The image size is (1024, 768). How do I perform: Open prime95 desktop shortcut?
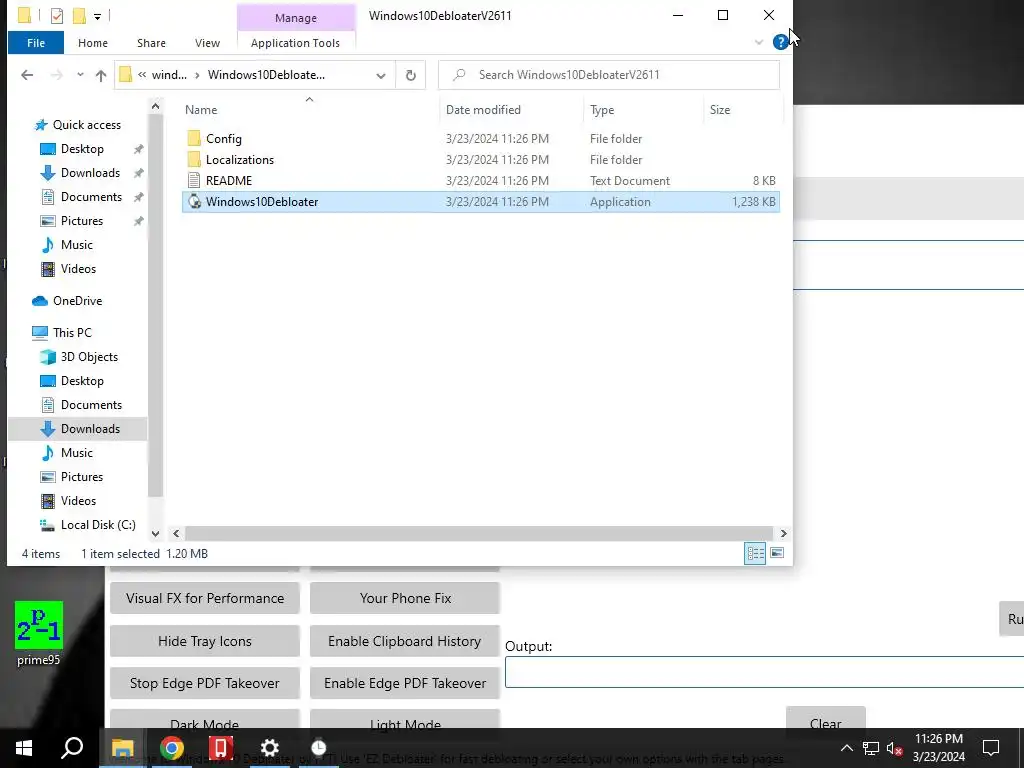click(39, 633)
